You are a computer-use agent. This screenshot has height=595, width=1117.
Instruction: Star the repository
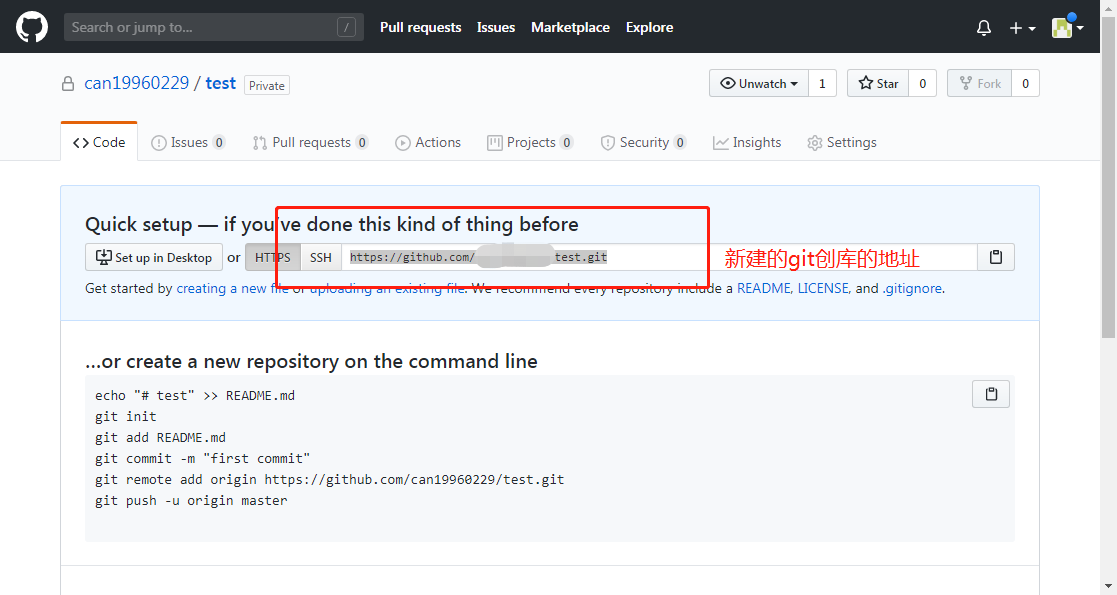[878, 83]
